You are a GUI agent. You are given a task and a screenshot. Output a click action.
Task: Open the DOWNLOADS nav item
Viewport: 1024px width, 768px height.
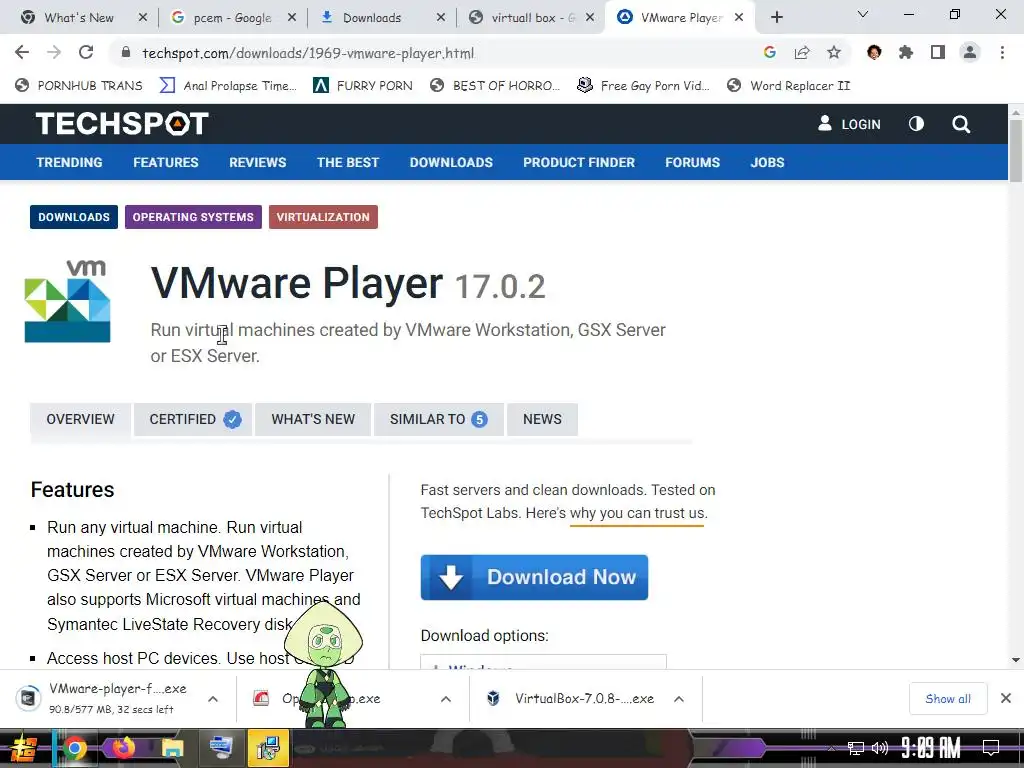(x=451, y=162)
